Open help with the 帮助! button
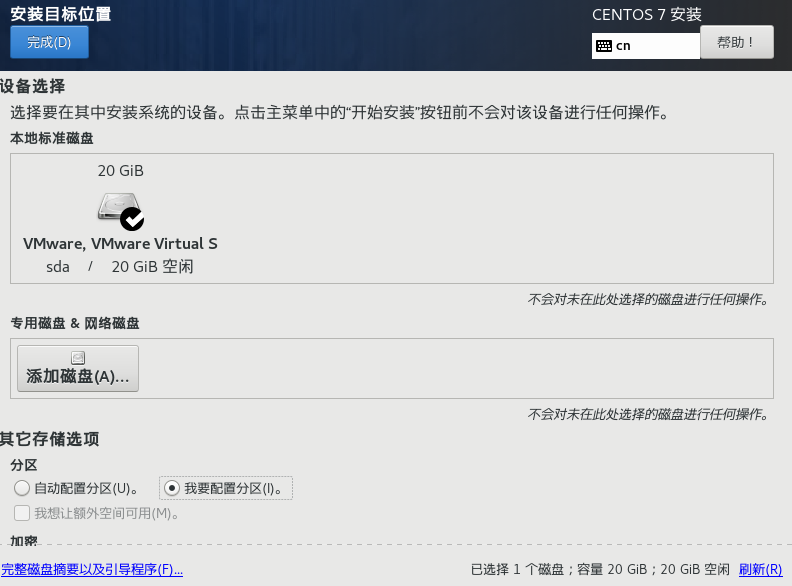The height and width of the screenshot is (586, 792). coord(736,42)
